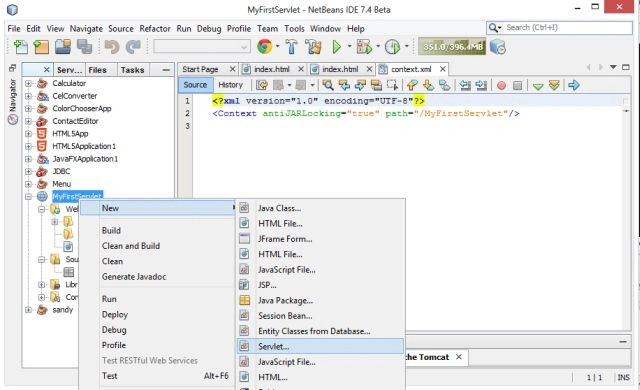The image size is (640, 390).
Task: Click the Search (Ctrl+I) field
Action: point(559,28)
